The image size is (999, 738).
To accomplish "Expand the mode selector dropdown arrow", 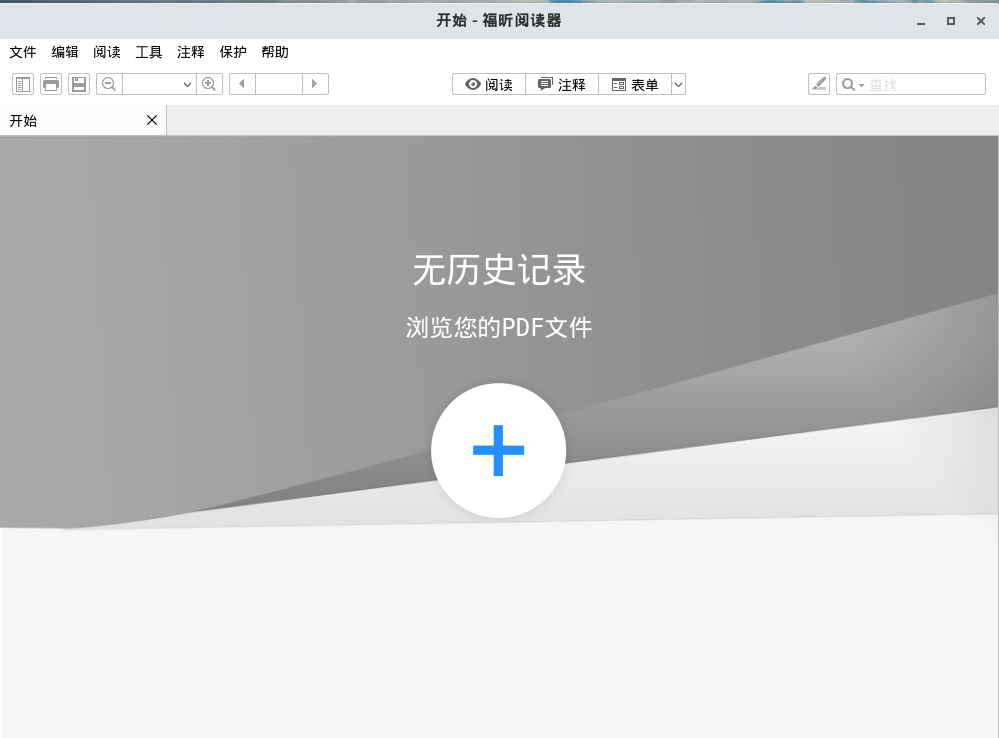I will tap(678, 85).
